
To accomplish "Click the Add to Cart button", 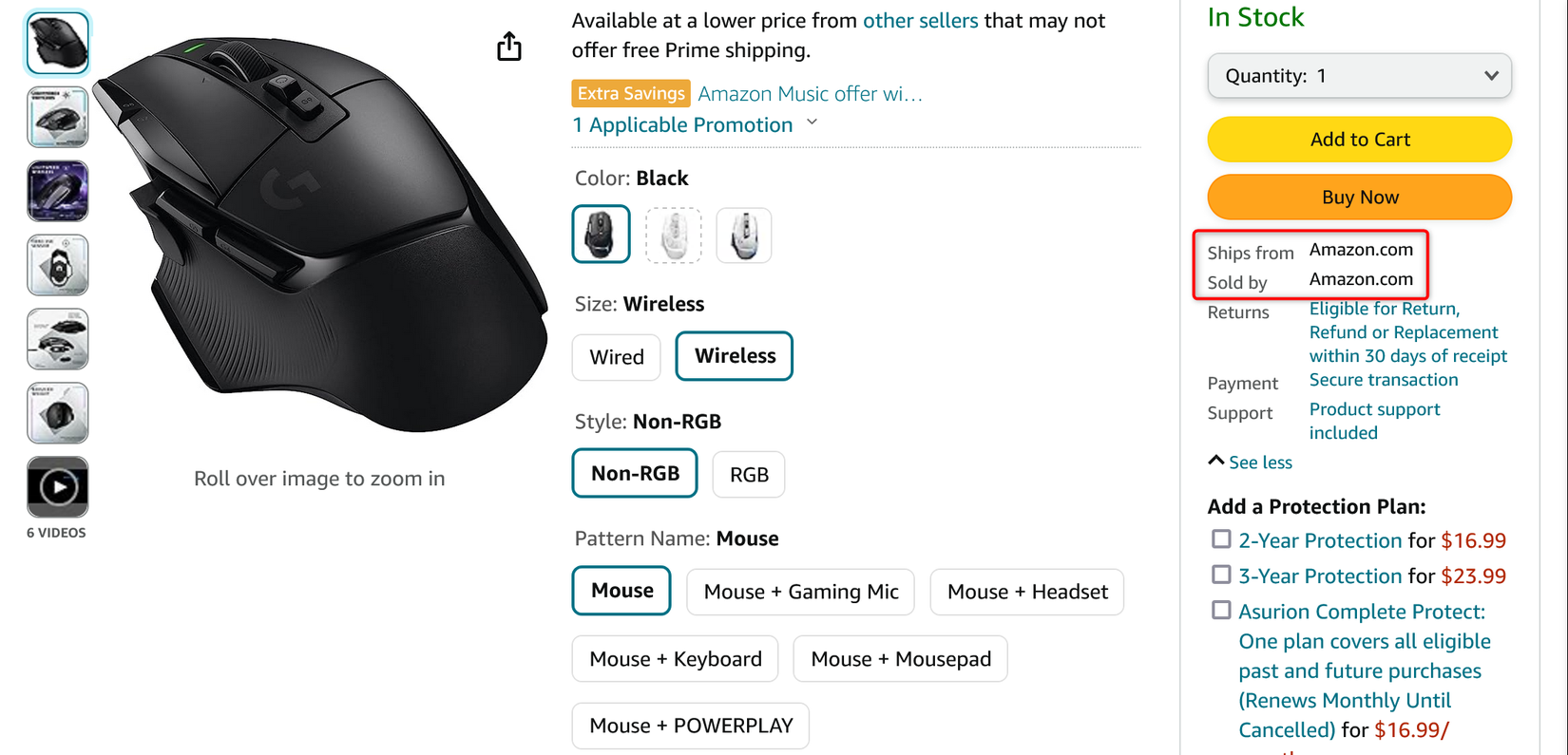I will pyautogui.click(x=1359, y=139).
